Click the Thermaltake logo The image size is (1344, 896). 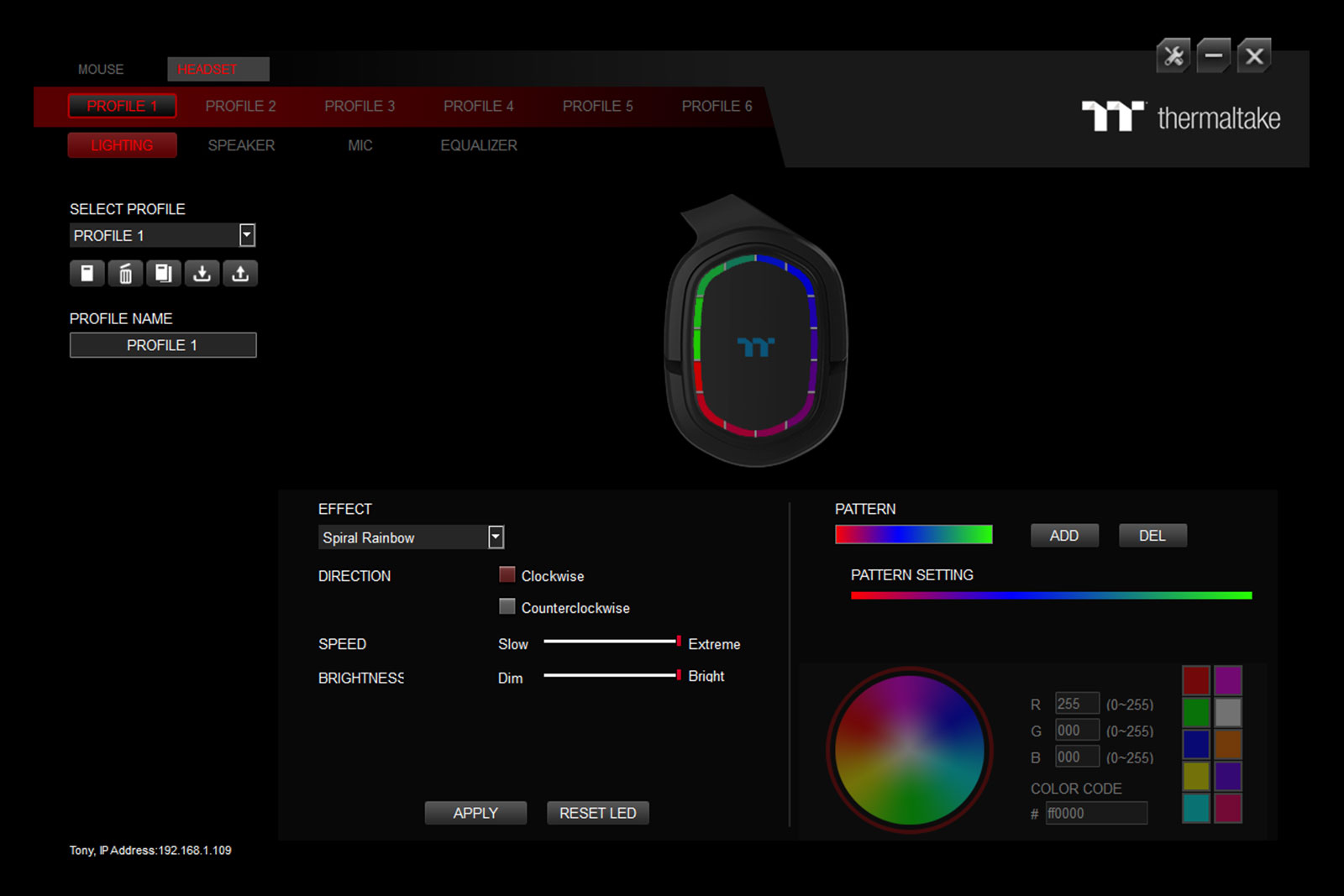tap(1181, 118)
